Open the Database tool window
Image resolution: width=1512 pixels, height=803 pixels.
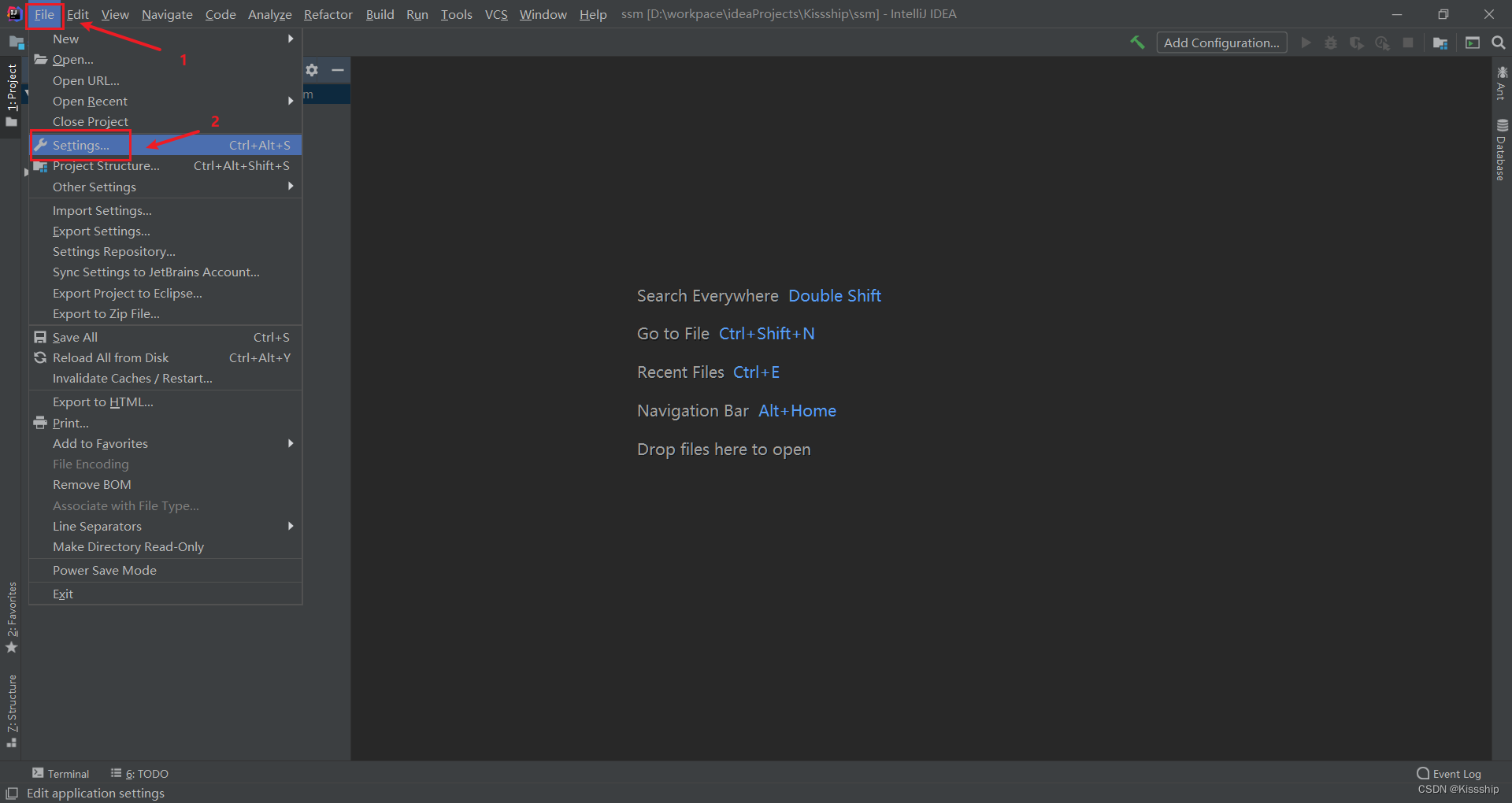(x=1502, y=150)
